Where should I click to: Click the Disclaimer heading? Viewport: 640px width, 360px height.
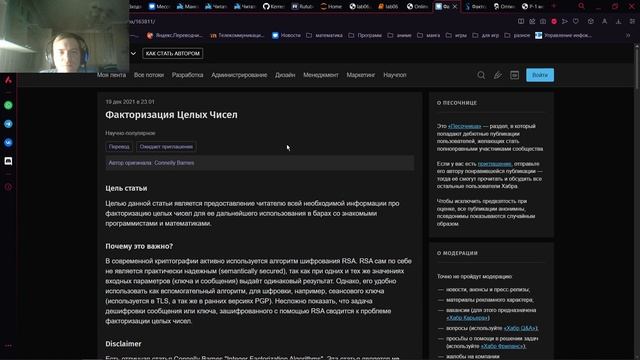click(123, 344)
